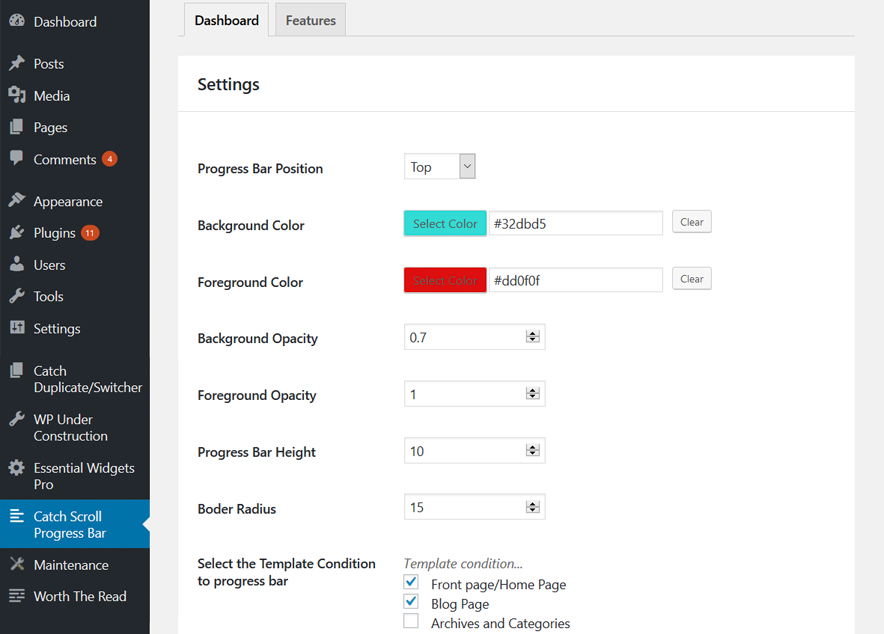Enable the Archives and Categories condition
Screen dimensions: 884x634
point(411,621)
